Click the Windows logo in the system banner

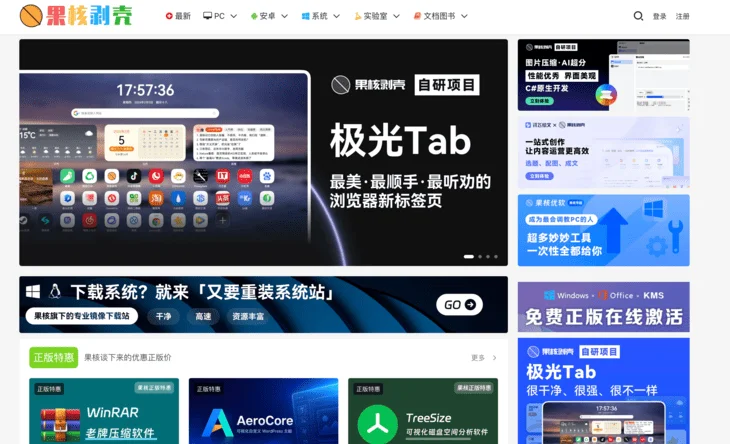(33, 292)
